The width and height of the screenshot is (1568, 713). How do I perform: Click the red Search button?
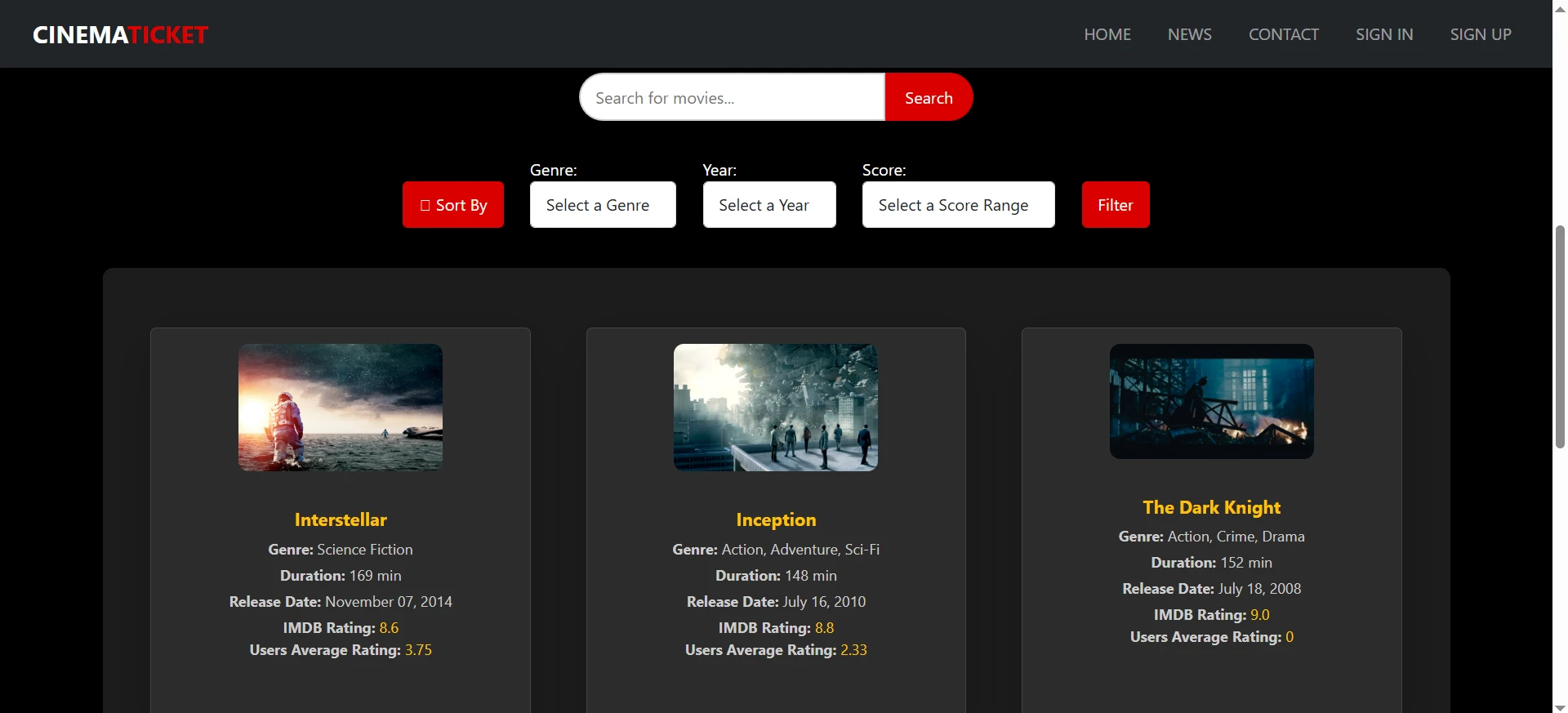click(x=929, y=98)
